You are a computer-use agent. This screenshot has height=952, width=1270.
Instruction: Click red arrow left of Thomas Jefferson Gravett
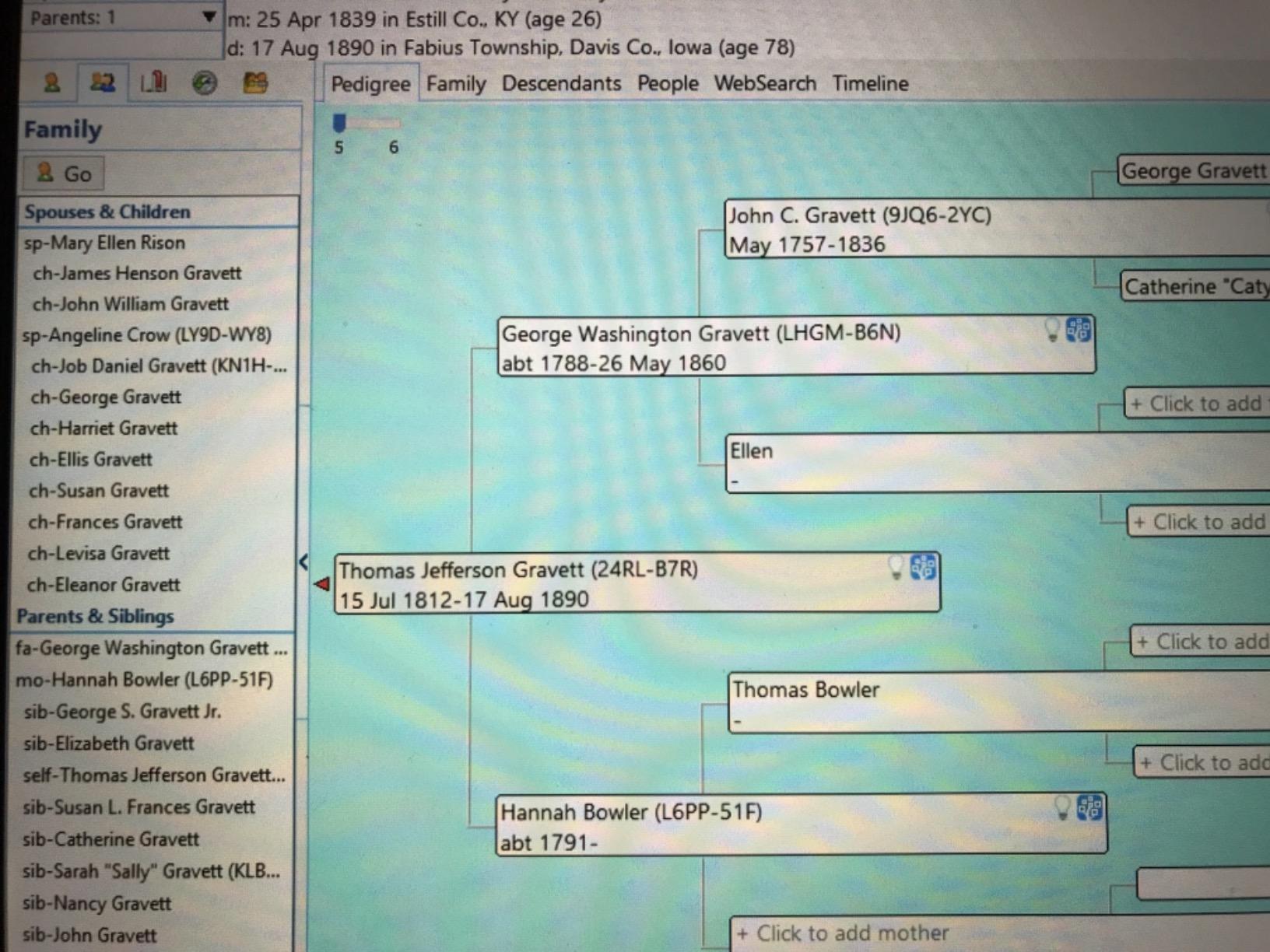pos(322,583)
